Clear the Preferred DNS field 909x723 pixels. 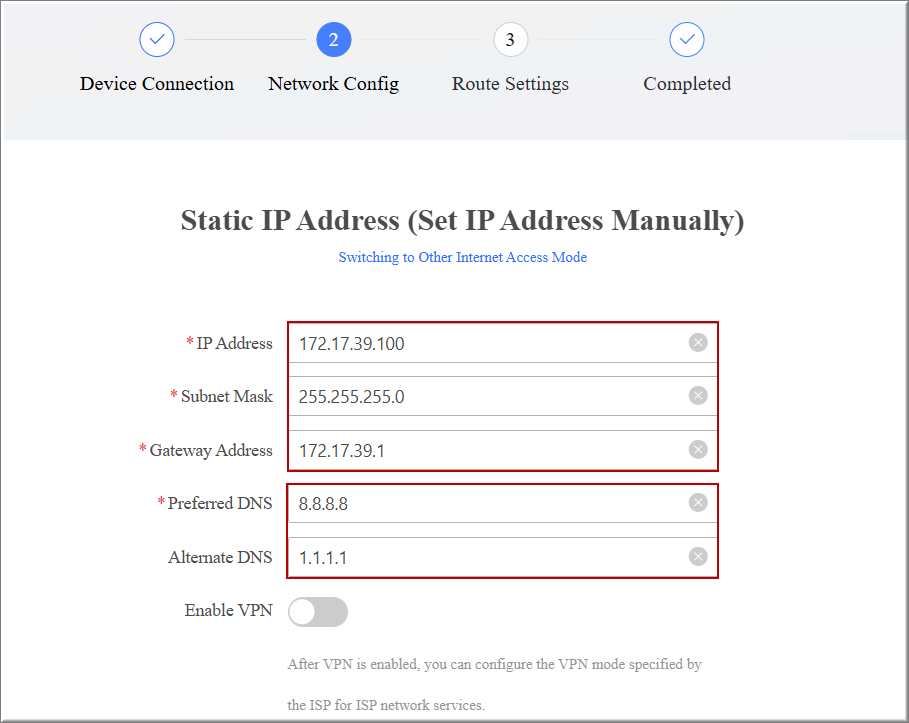[698, 503]
